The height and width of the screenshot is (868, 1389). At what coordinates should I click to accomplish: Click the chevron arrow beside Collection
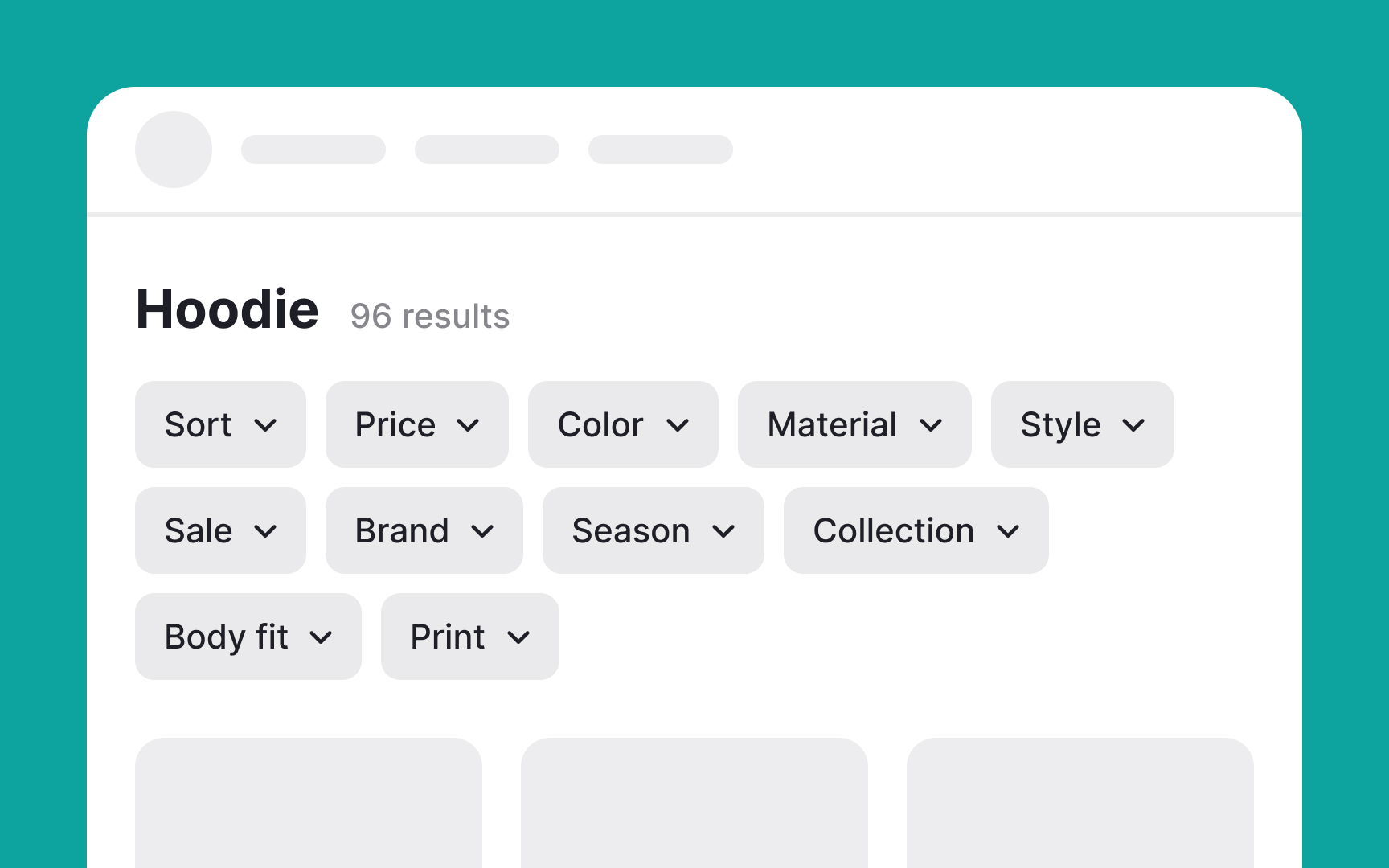pyautogui.click(x=1008, y=531)
